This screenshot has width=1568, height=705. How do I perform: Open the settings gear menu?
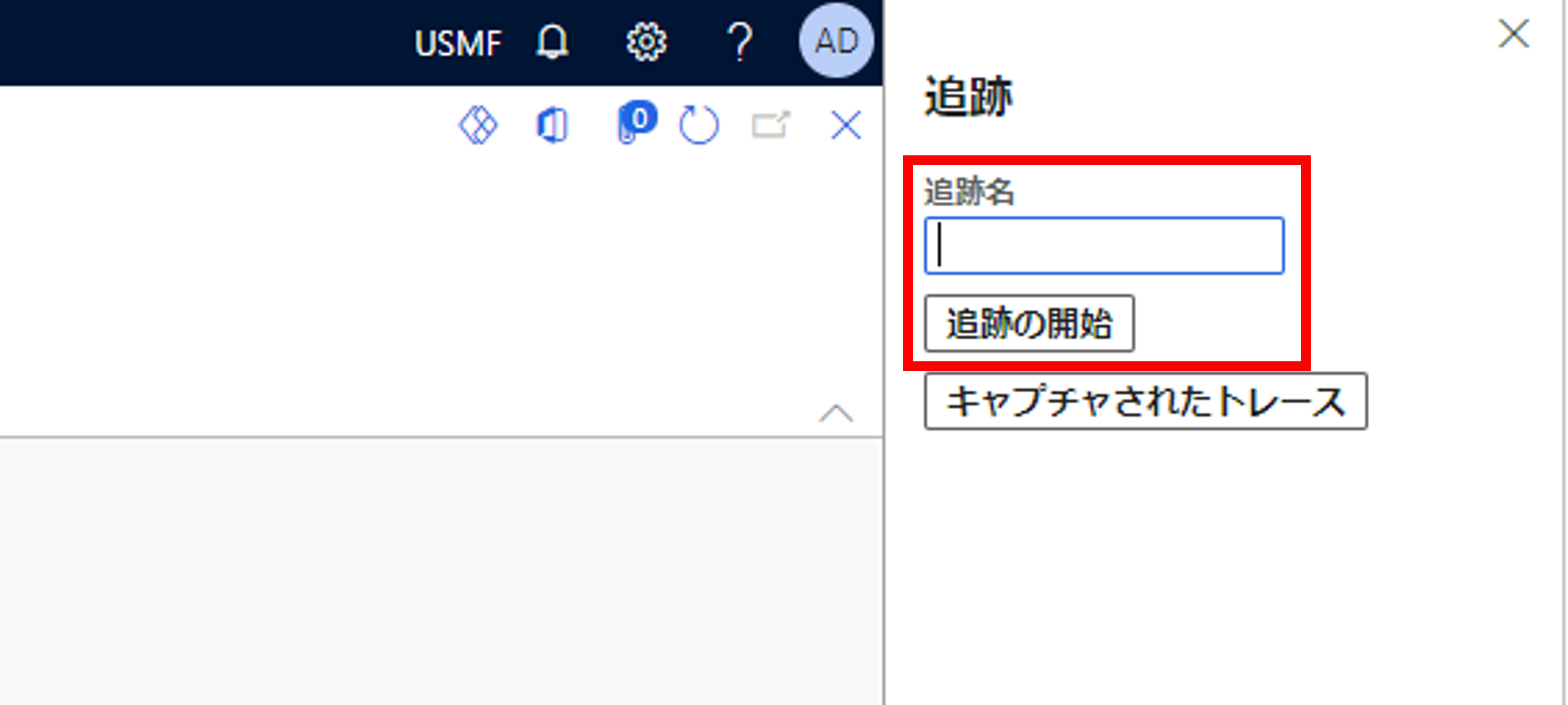[646, 42]
